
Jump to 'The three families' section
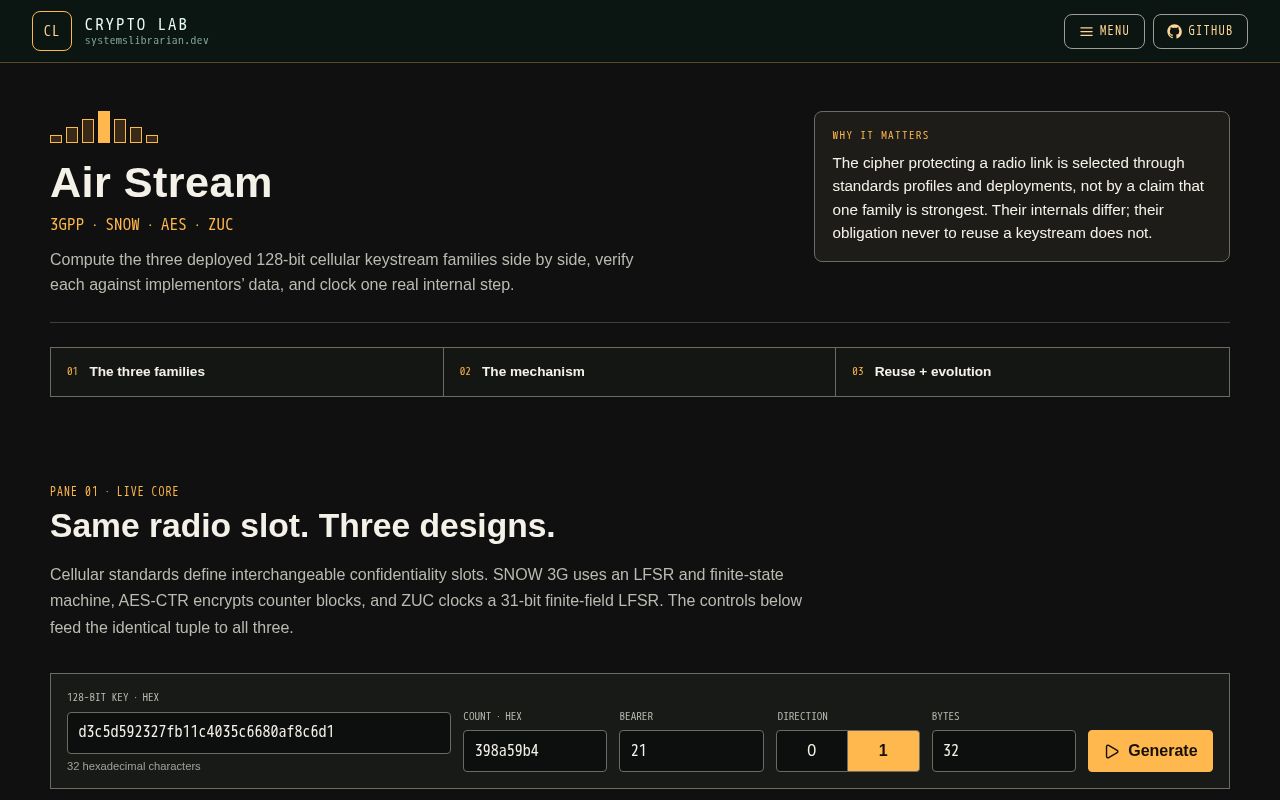[247, 372]
